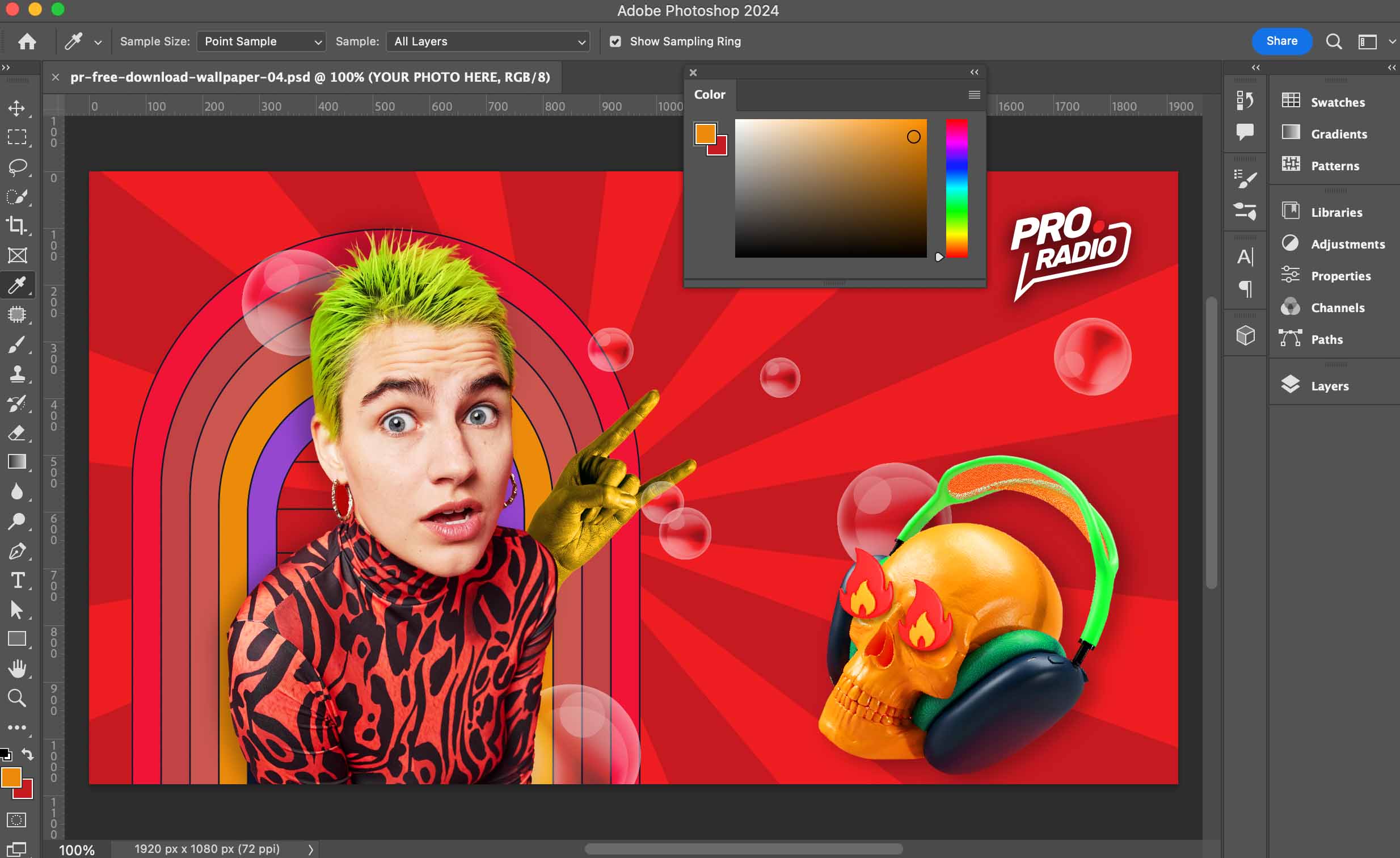The width and height of the screenshot is (1400, 858).
Task: Uncheck Show Sampling Ring checkbox
Action: (615, 41)
